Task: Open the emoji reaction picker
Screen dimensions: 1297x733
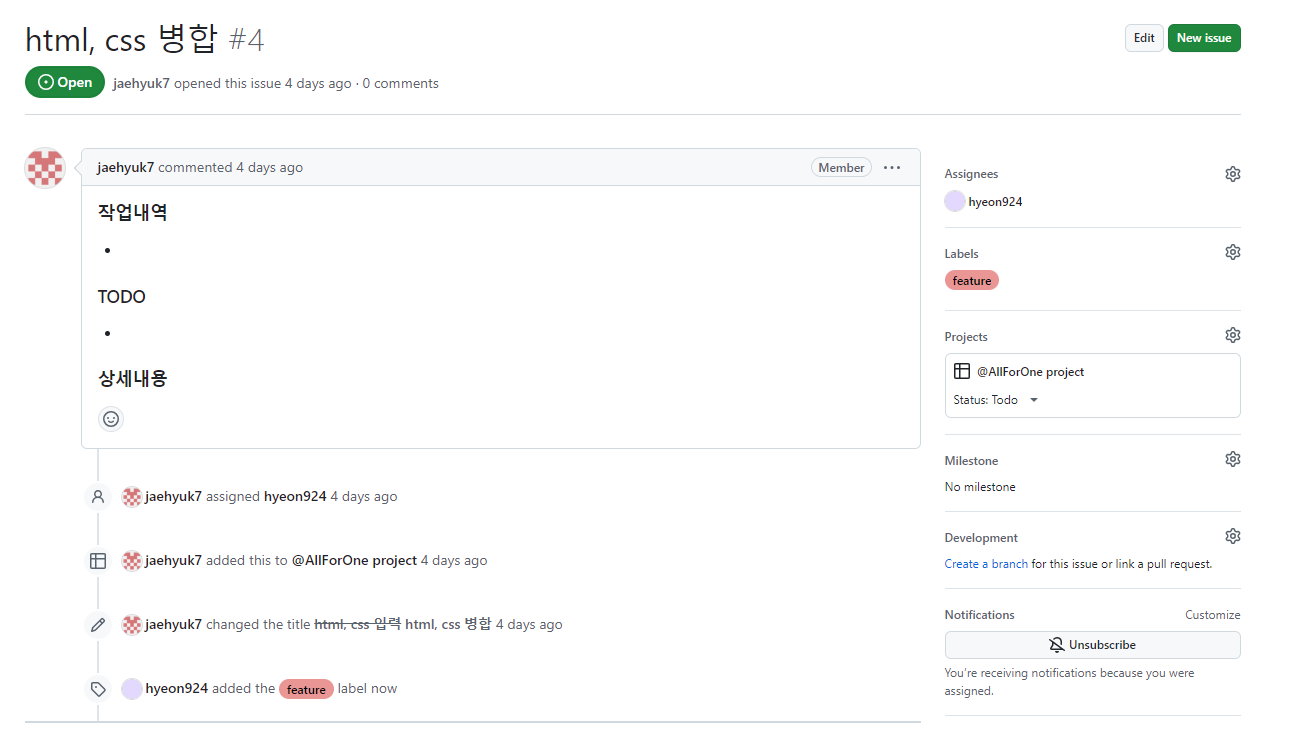Action: click(x=110, y=419)
